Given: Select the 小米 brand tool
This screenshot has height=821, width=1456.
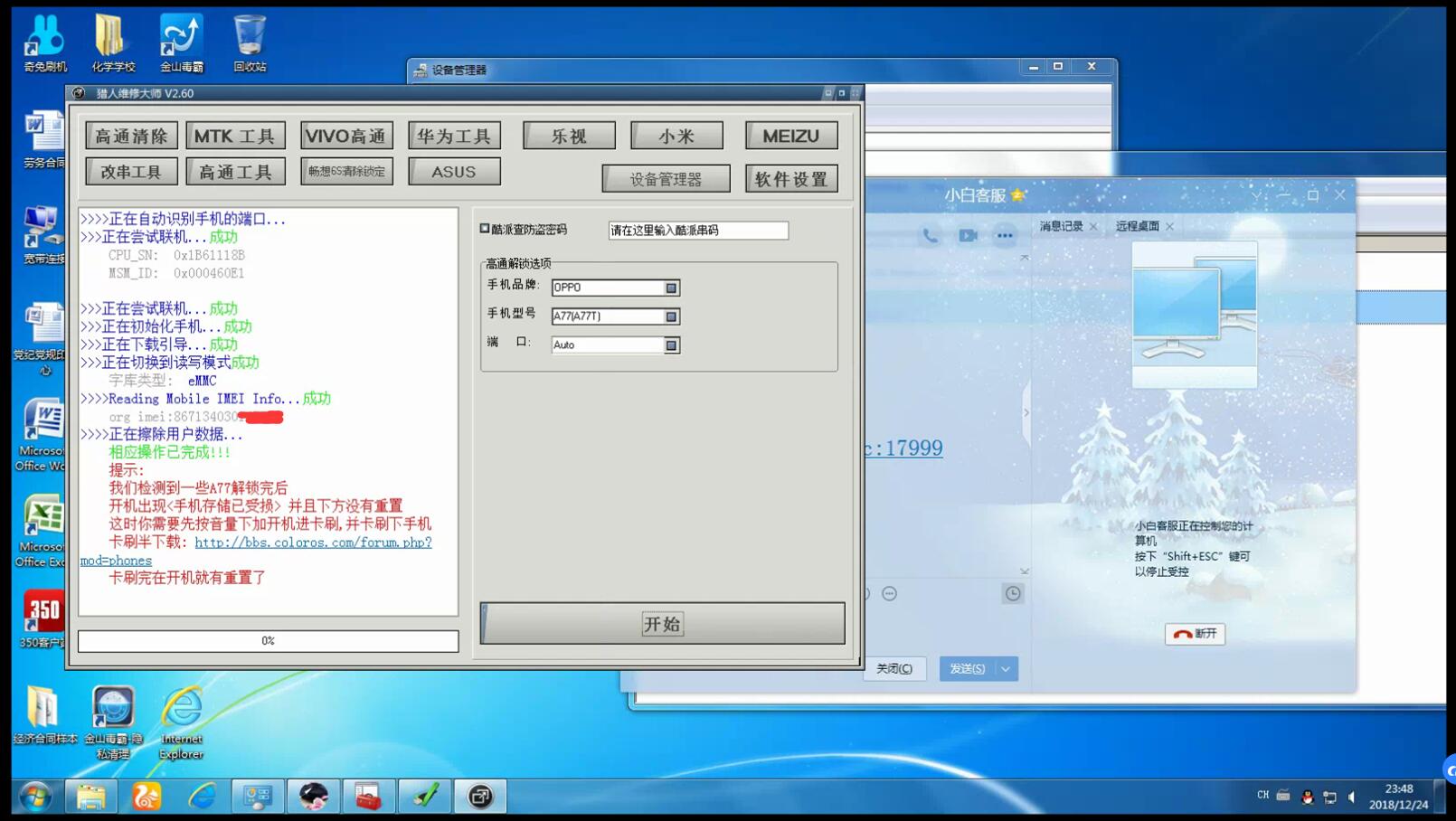Looking at the screenshot, I should coord(676,136).
